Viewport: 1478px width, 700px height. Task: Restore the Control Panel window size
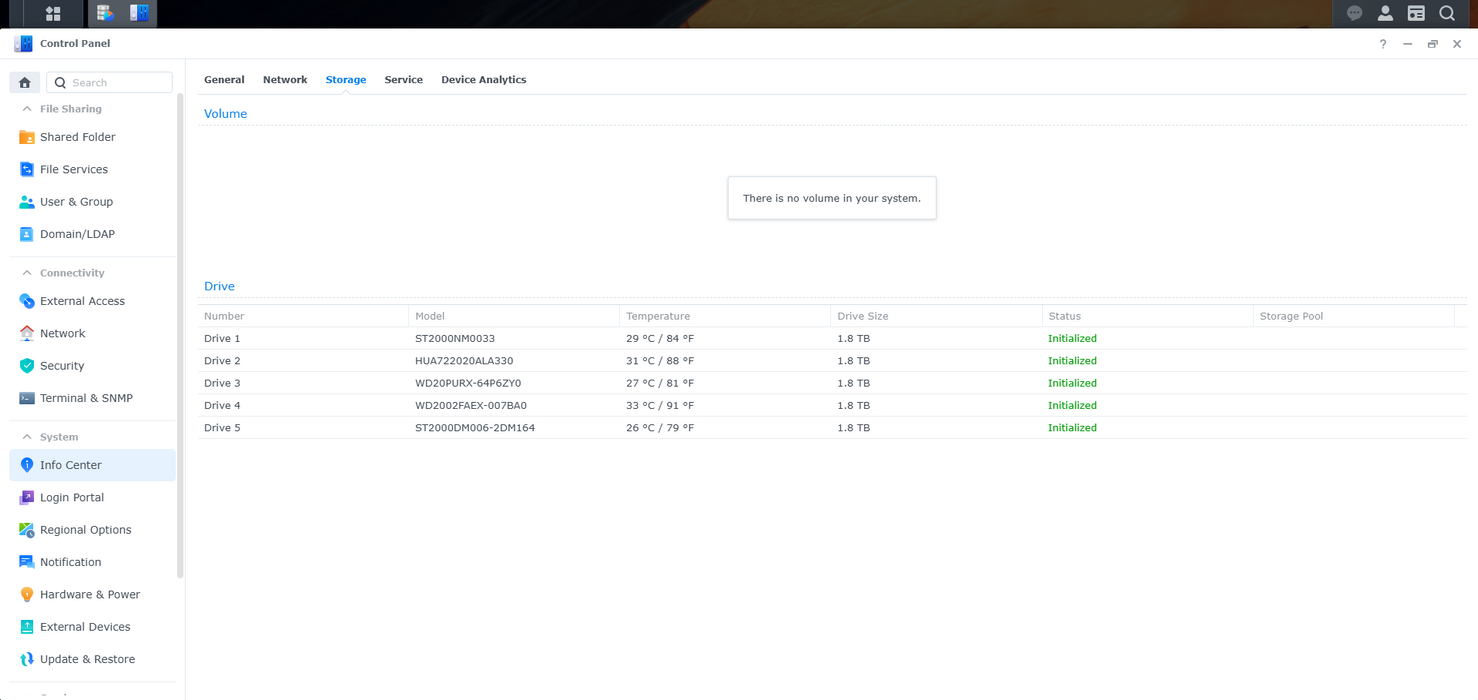click(1432, 44)
